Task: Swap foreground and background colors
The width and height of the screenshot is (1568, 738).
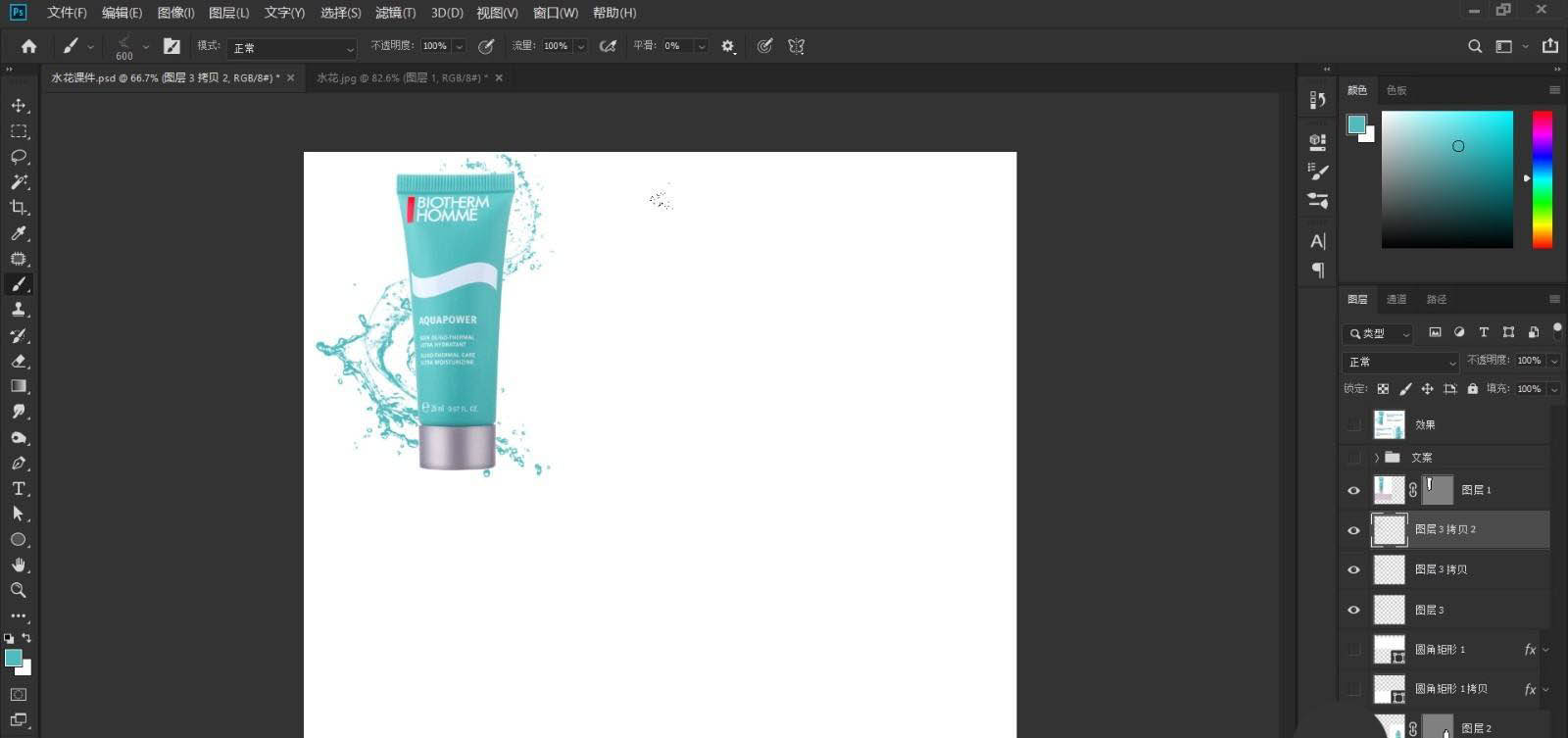Action: pyautogui.click(x=27, y=637)
